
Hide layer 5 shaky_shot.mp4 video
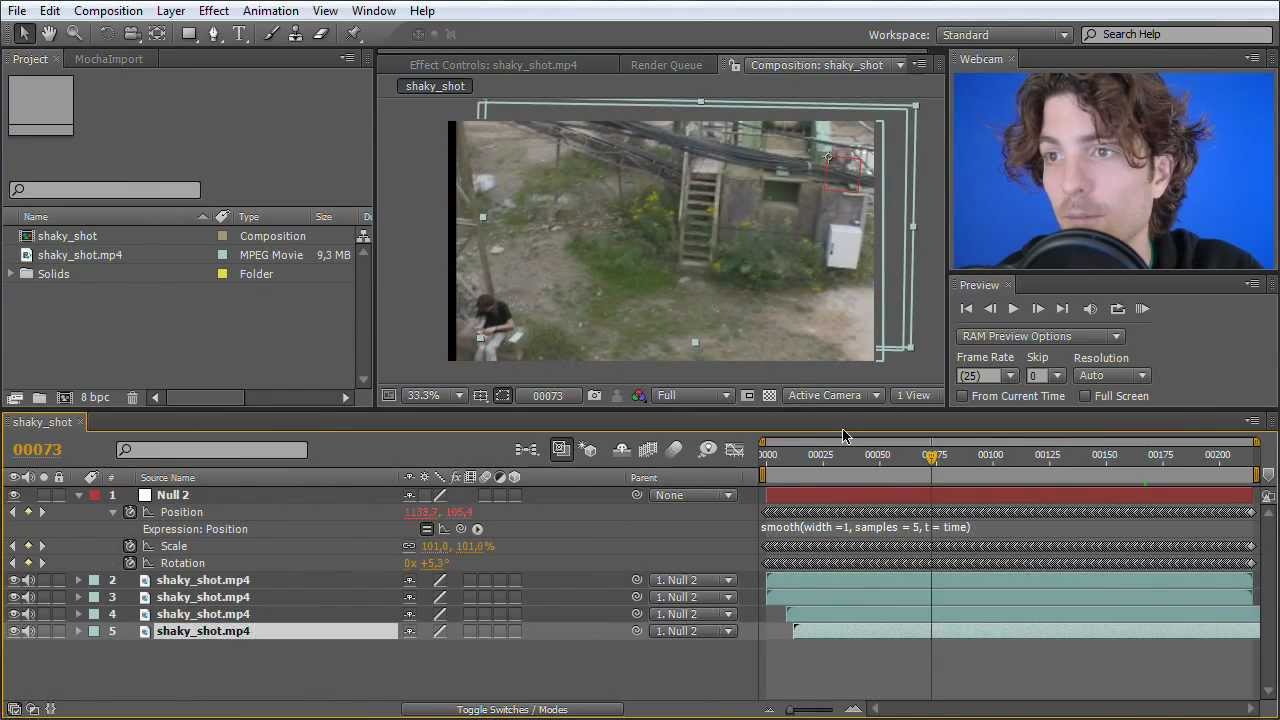point(14,631)
